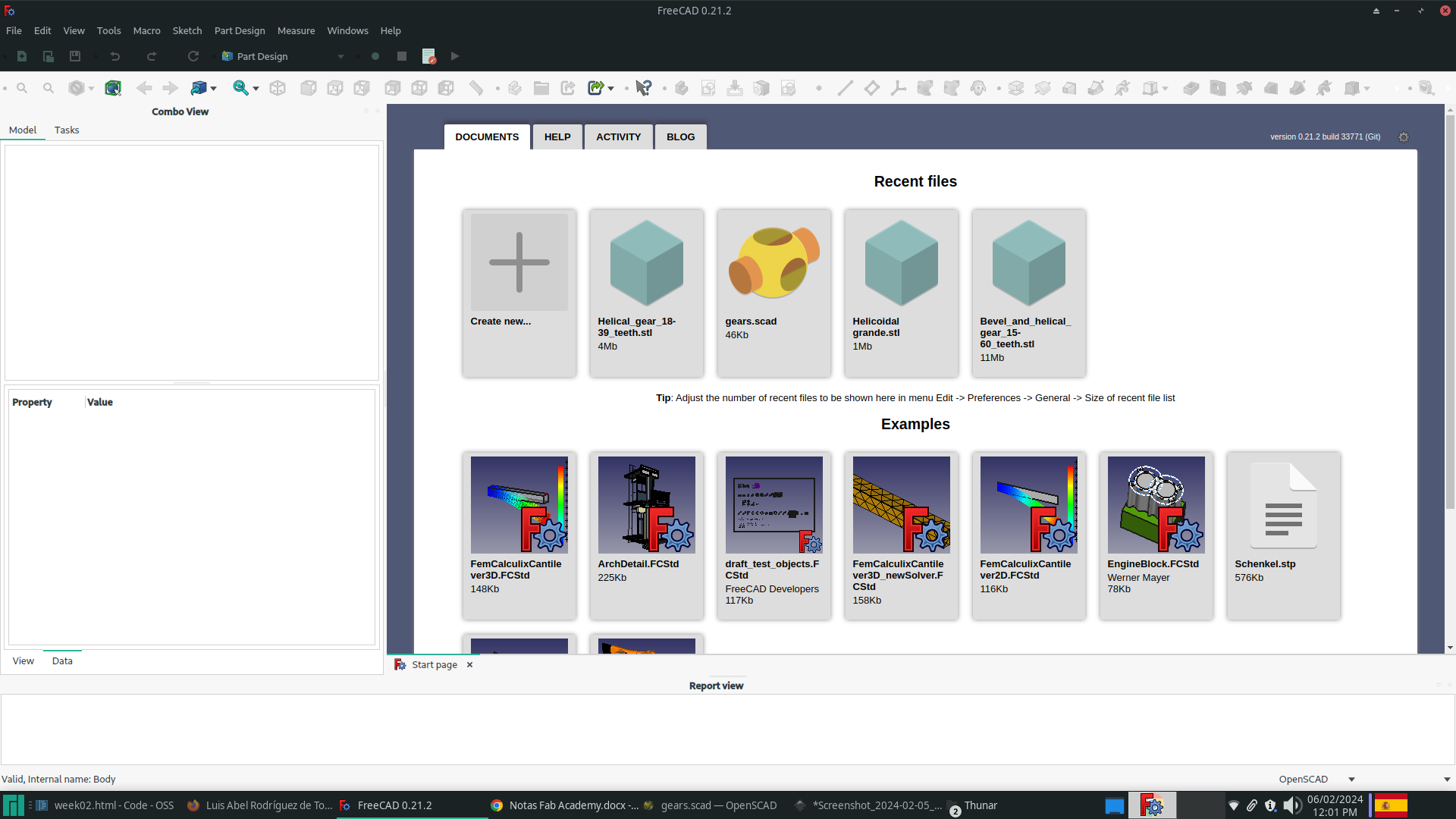Switch to week02.html Code OSS window
Screen dimensions: 1456x819
pyautogui.click(x=105, y=805)
